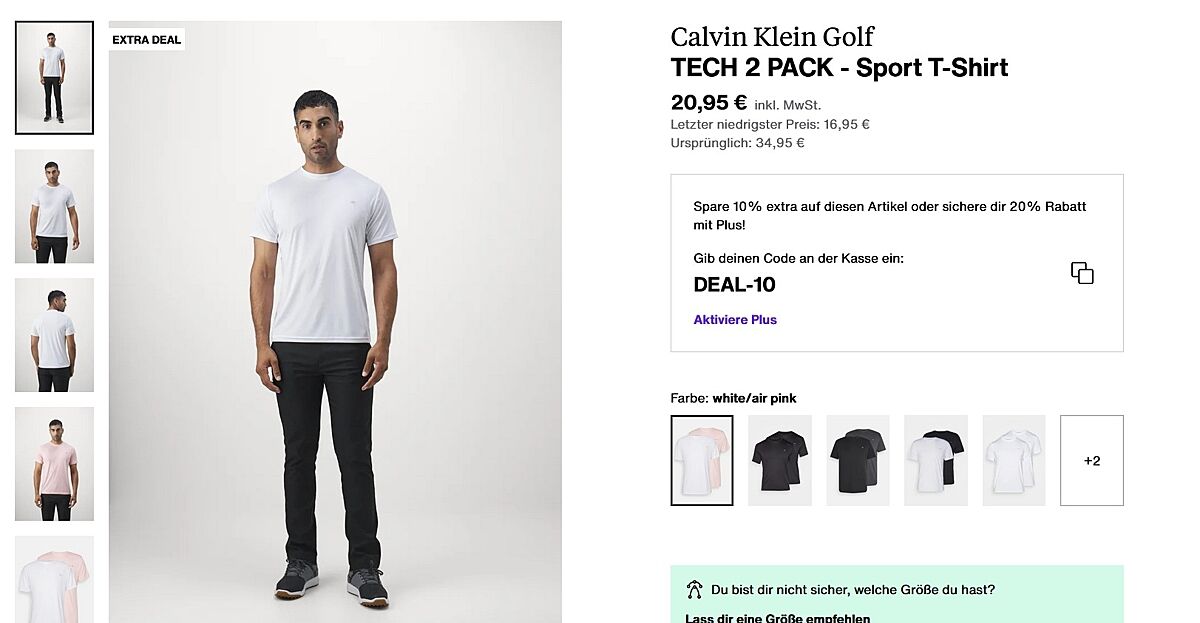The width and height of the screenshot is (1200, 623).
Task: Copy the DEAL-10 code with the copy icon
Action: (x=1082, y=273)
